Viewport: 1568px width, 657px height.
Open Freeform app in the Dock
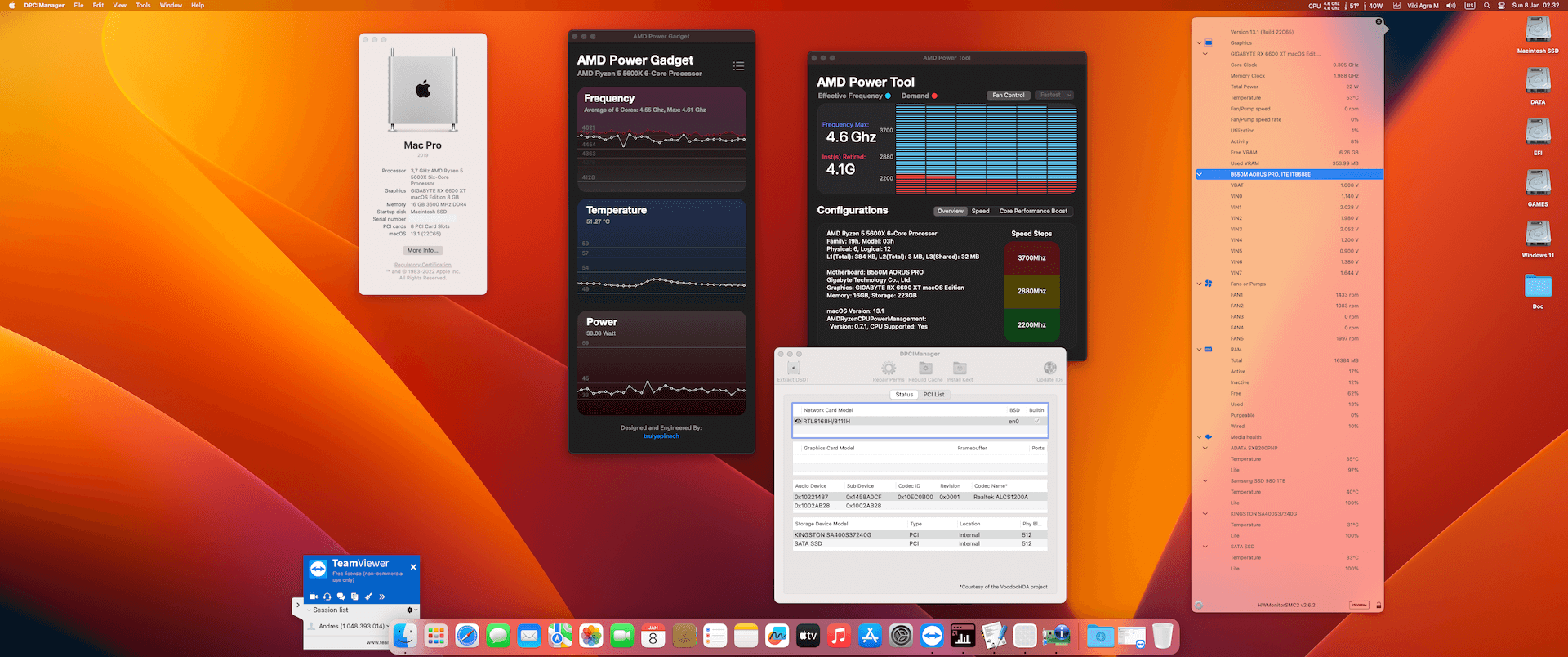click(777, 636)
